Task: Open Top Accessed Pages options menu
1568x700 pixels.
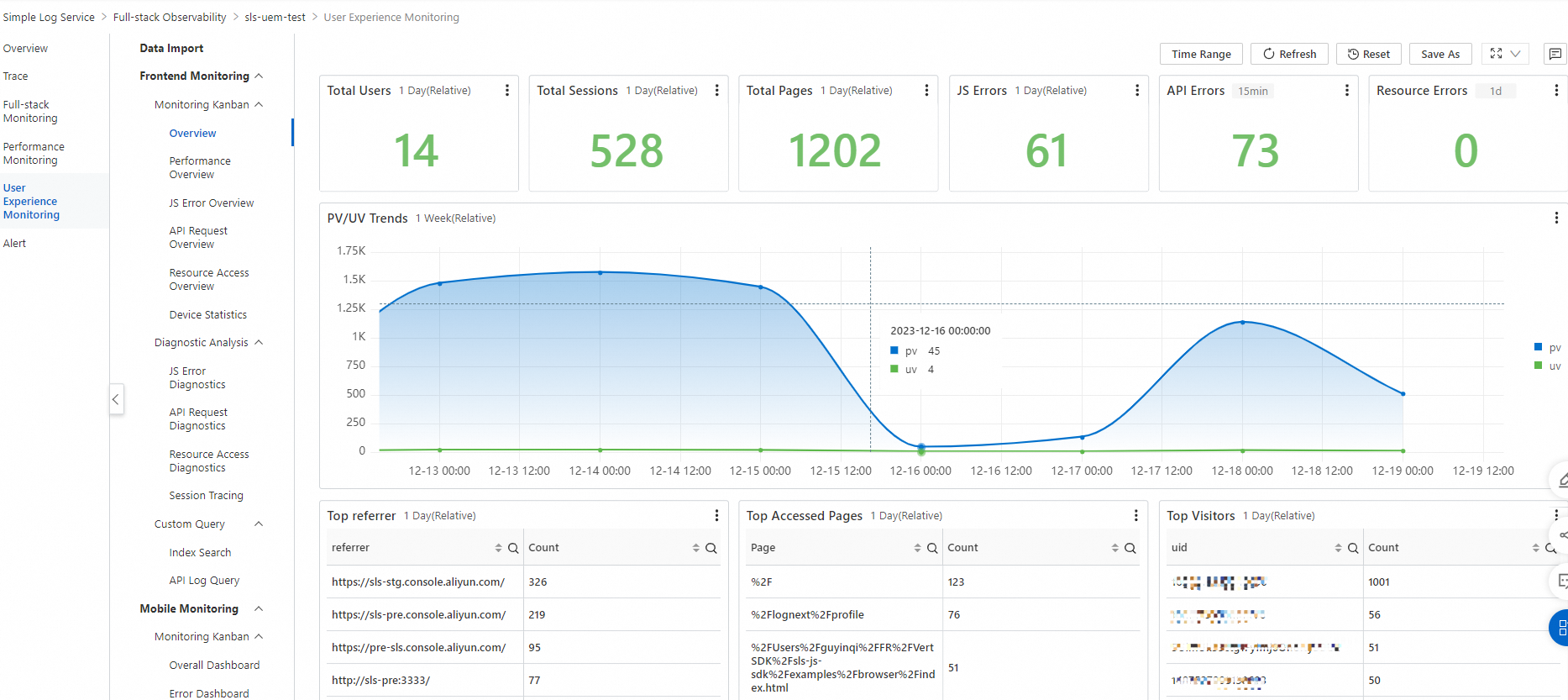Action: (1136, 515)
